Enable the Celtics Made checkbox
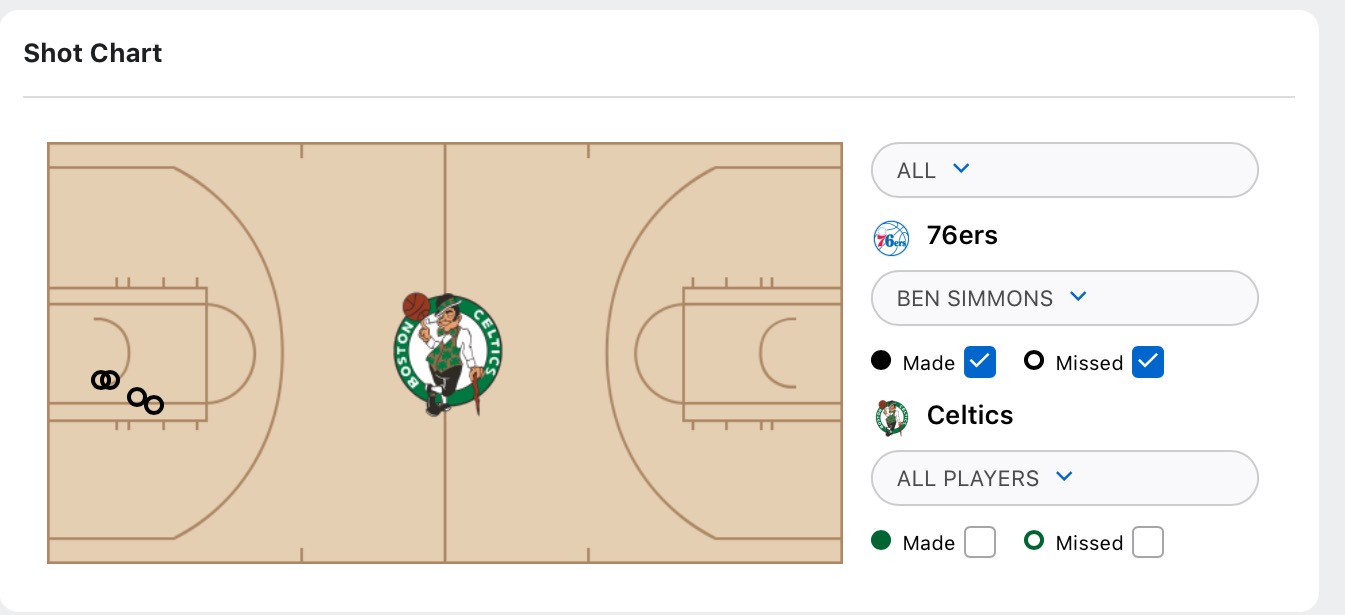This screenshot has width=1345, height=615. [980, 542]
